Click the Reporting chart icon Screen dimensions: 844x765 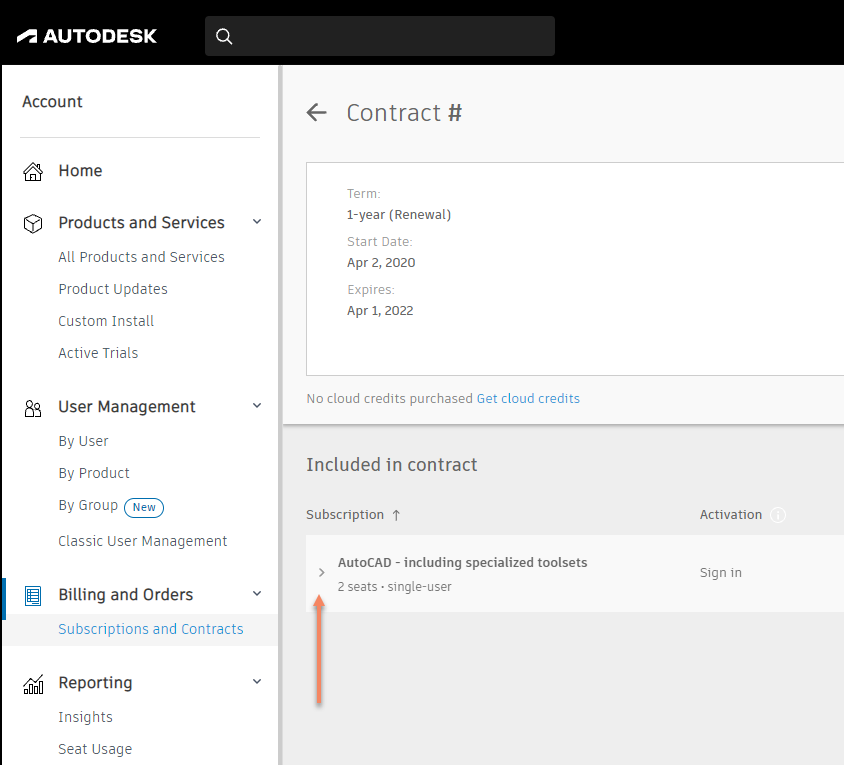click(x=33, y=683)
